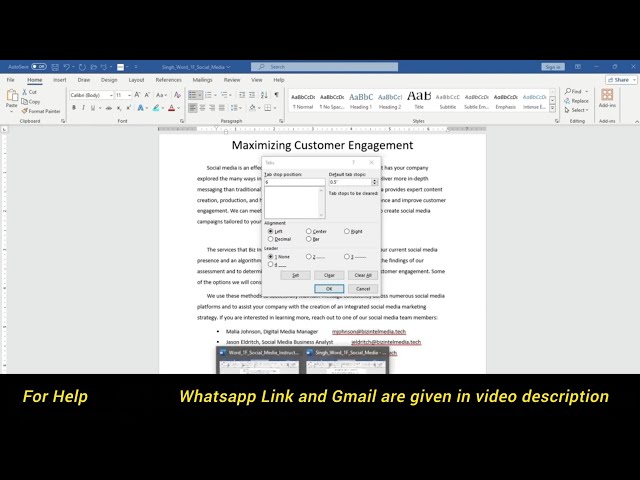This screenshot has width=640, height=480.
Task: Click the Copy icon
Action: (24, 102)
